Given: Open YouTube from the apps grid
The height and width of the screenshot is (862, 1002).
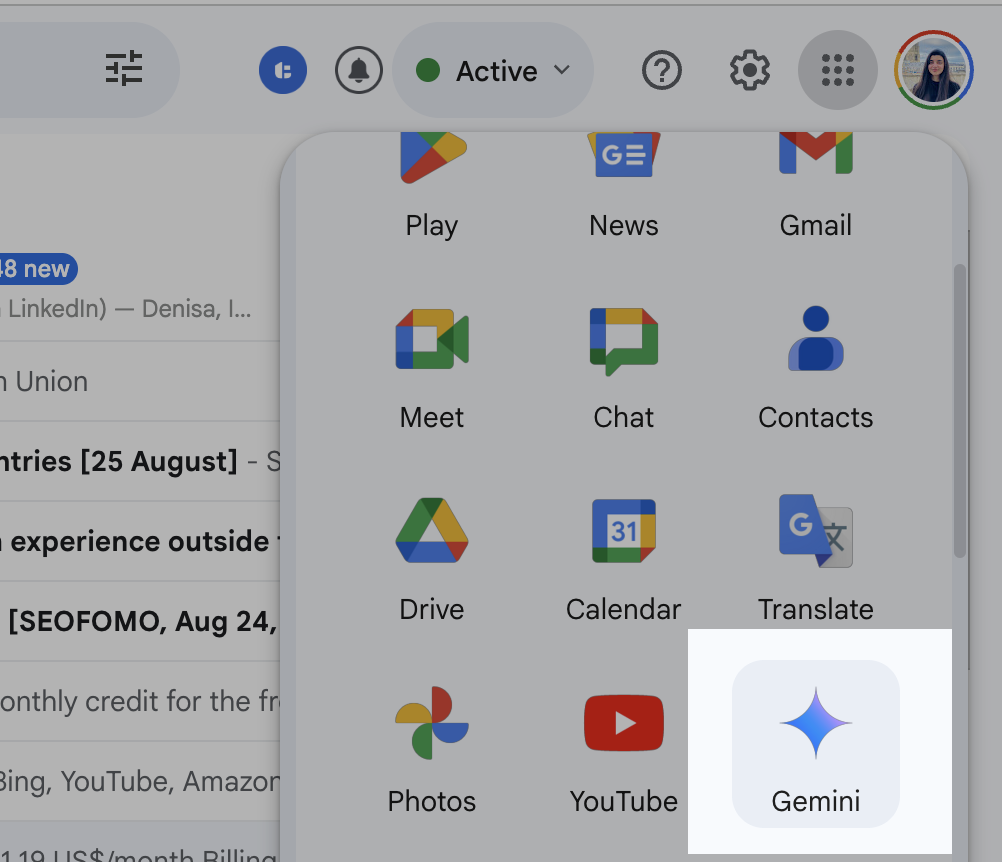Looking at the screenshot, I should [624, 752].
